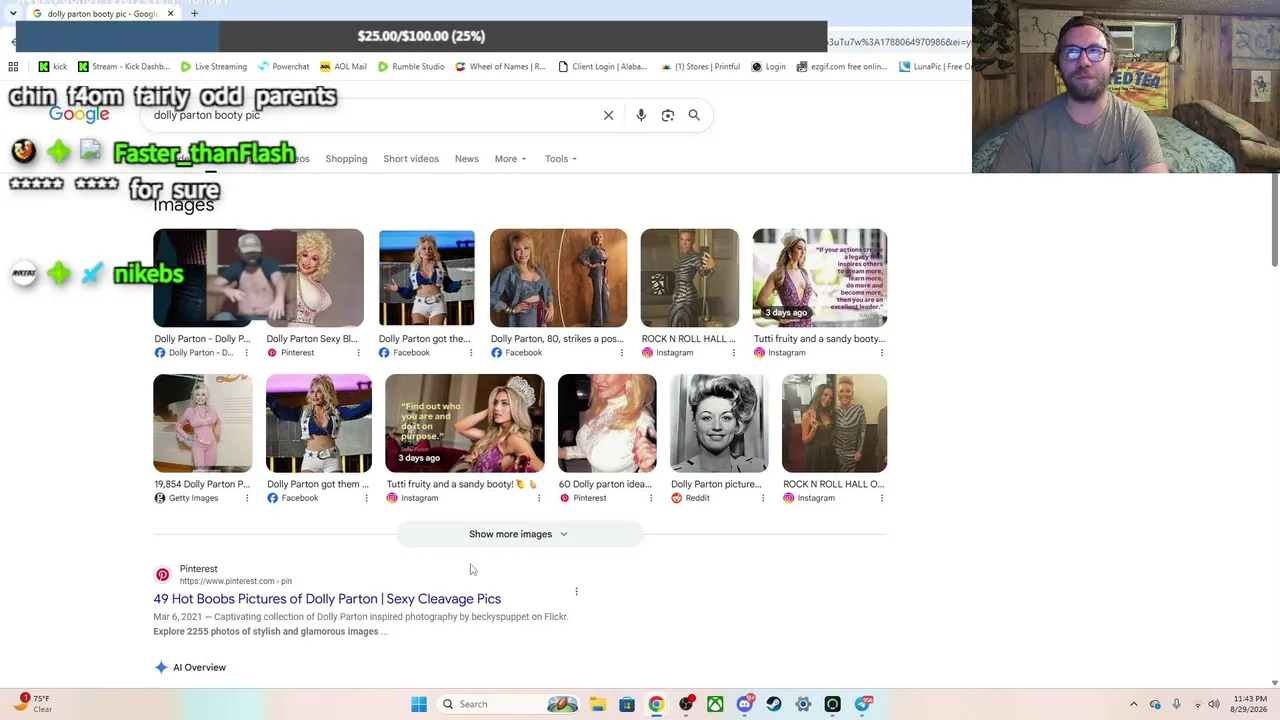Viewport: 1280px width, 720px height.
Task: Open the clock showing 11:43 PM
Action: click(1250, 704)
